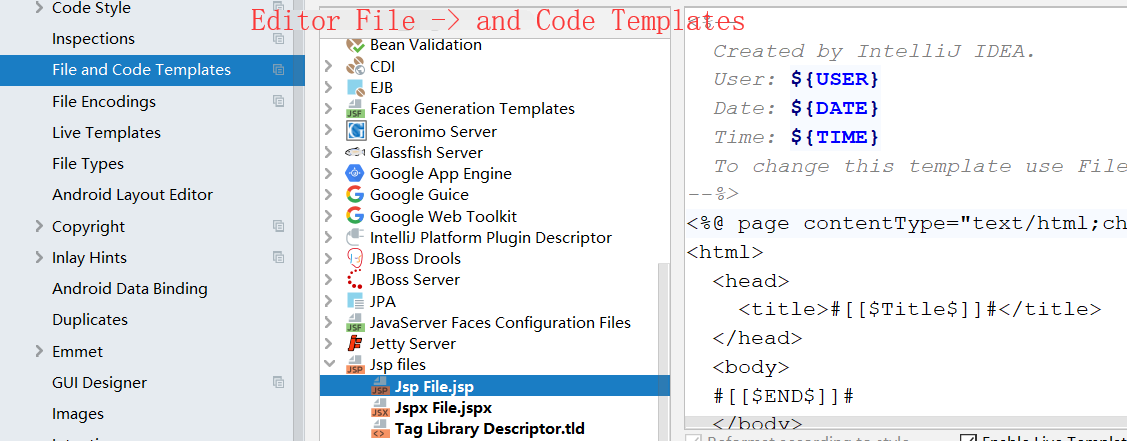
Task: Expand the CDI template group
Action: tap(329, 67)
